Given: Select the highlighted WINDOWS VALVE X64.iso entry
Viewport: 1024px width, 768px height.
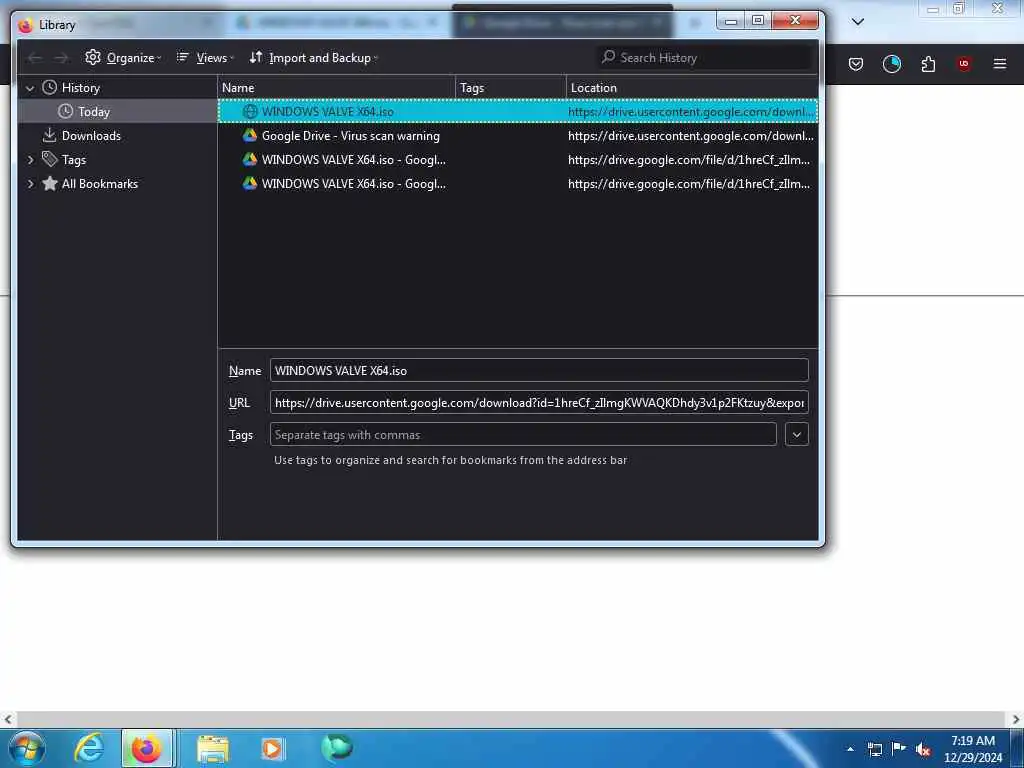Looking at the screenshot, I should [518, 112].
